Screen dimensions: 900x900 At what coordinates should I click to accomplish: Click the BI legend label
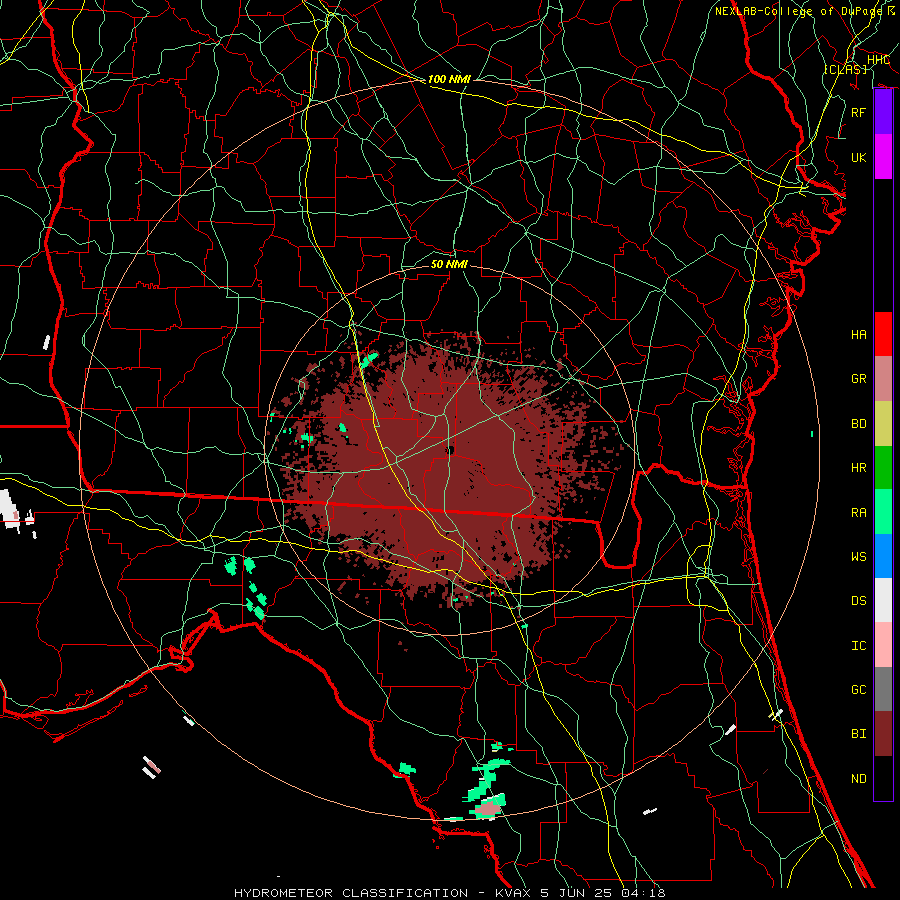858,734
